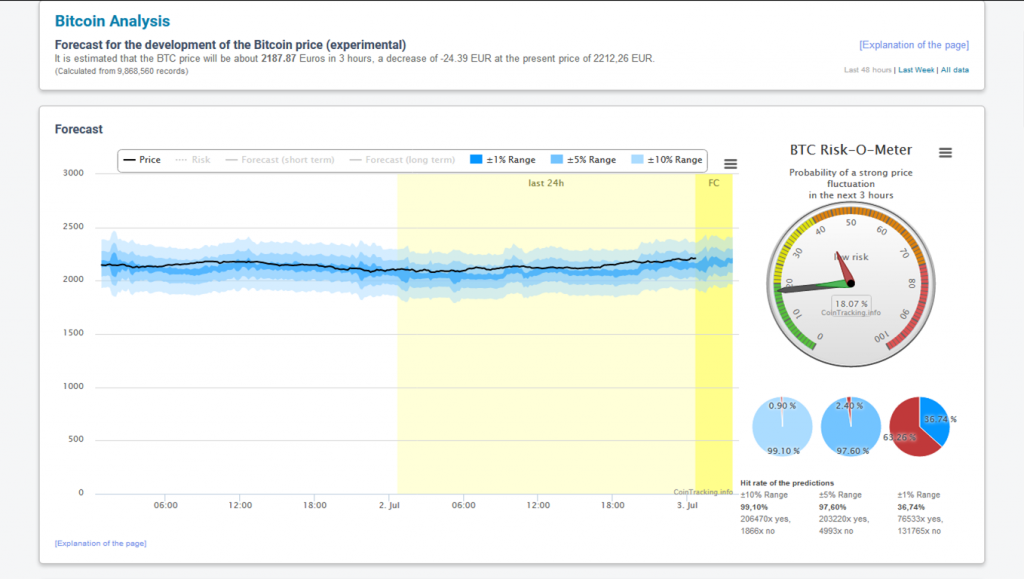Click the ±1% Range legend color swatch
The image size is (1024, 579).
pos(476,159)
